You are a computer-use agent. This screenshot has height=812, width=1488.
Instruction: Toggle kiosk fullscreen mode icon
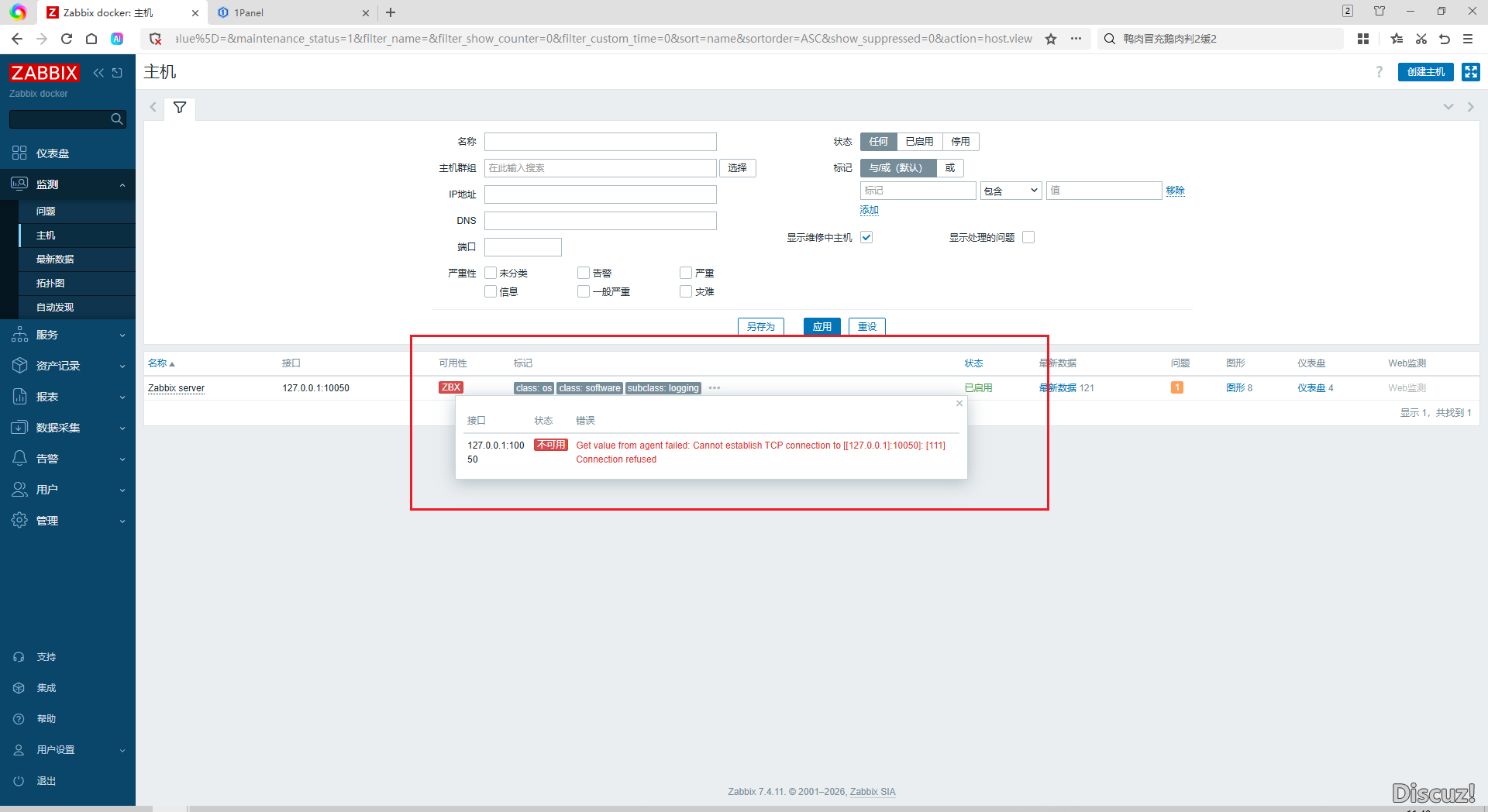[1470, 72]
